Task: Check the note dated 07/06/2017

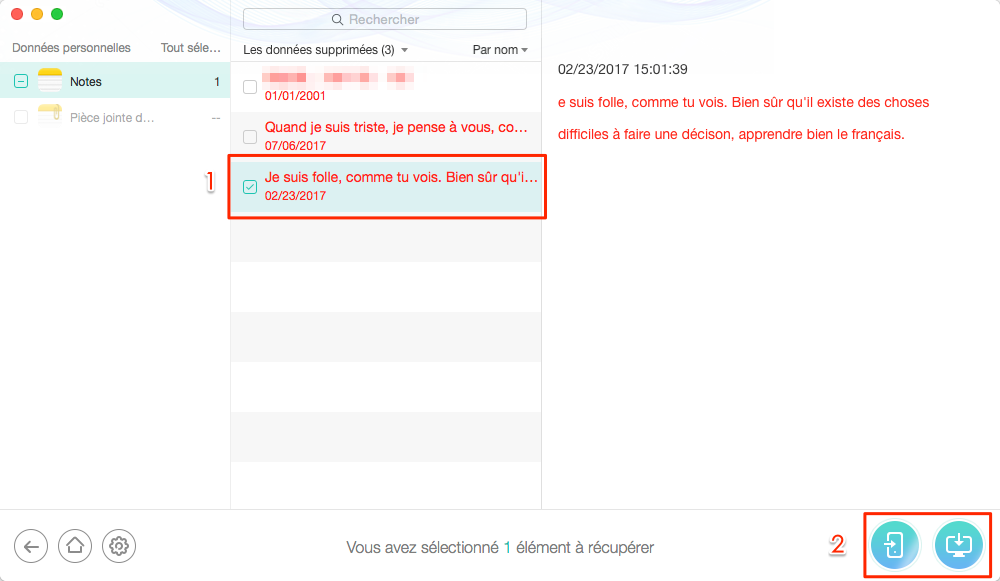Action: tap(250, 136)
